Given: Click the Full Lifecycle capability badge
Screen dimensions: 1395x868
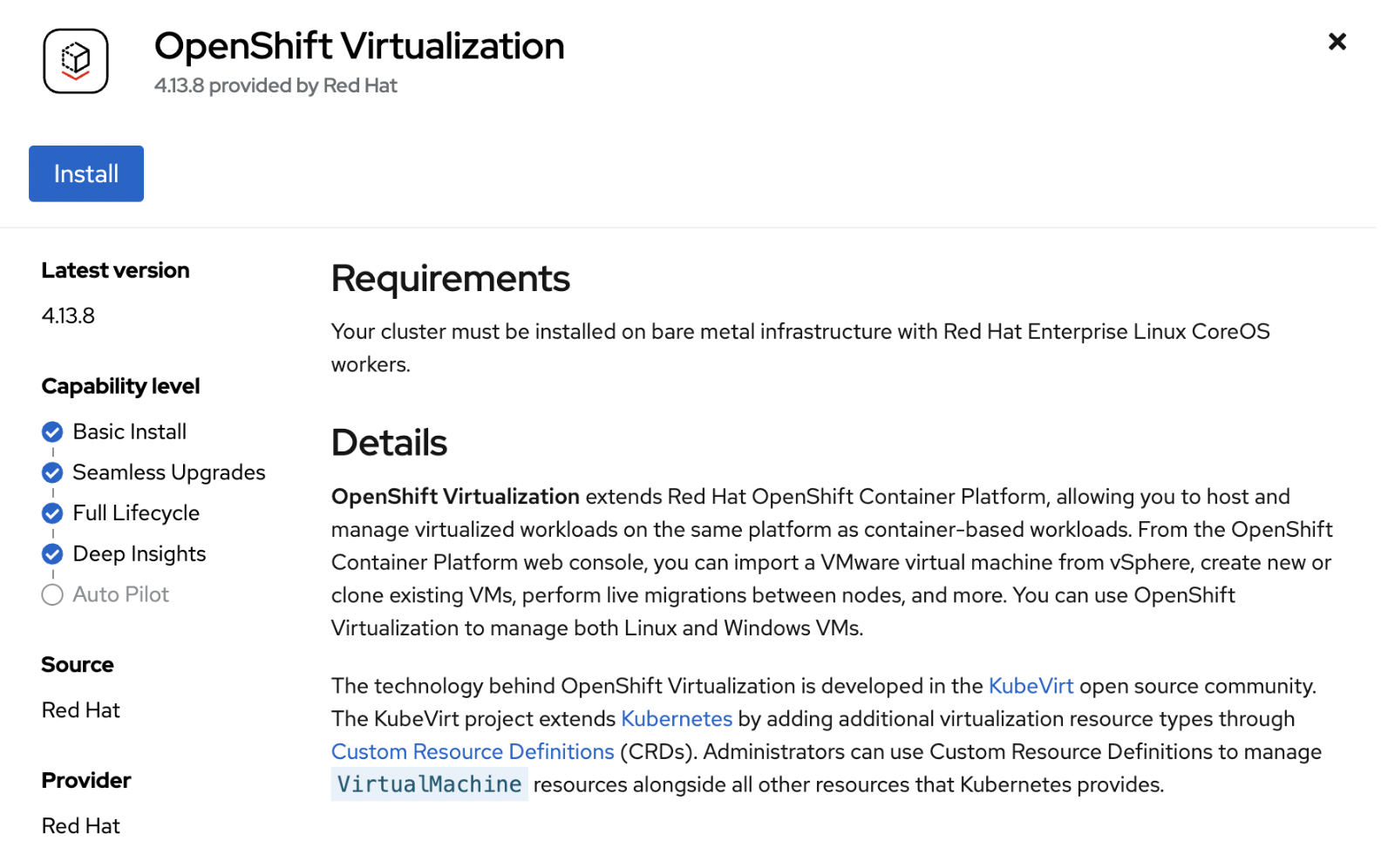Looking at the screenshot, I should [x=51, y=512].
